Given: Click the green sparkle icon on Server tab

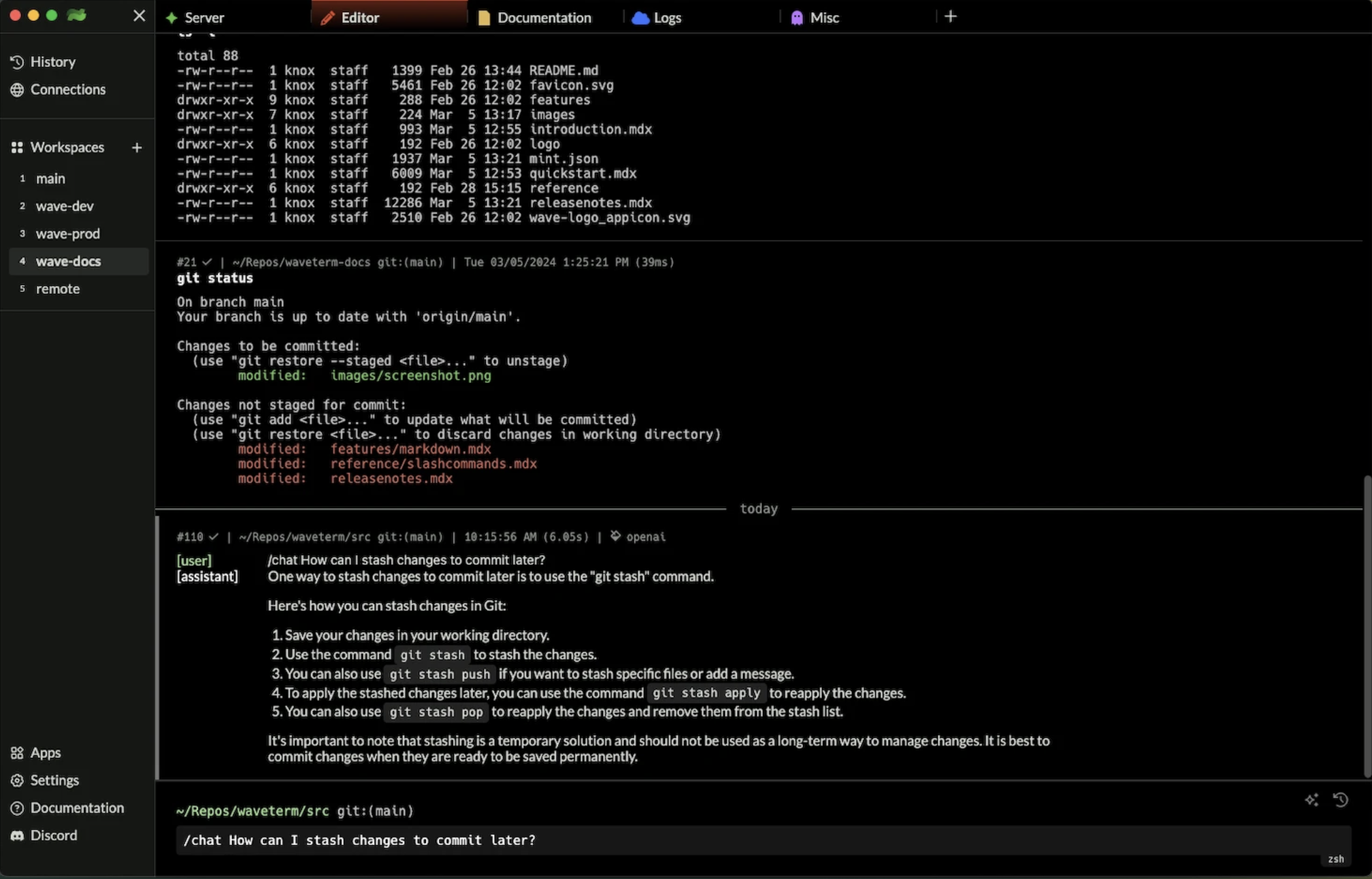Looking at the screenshot, I should [171, 18].
